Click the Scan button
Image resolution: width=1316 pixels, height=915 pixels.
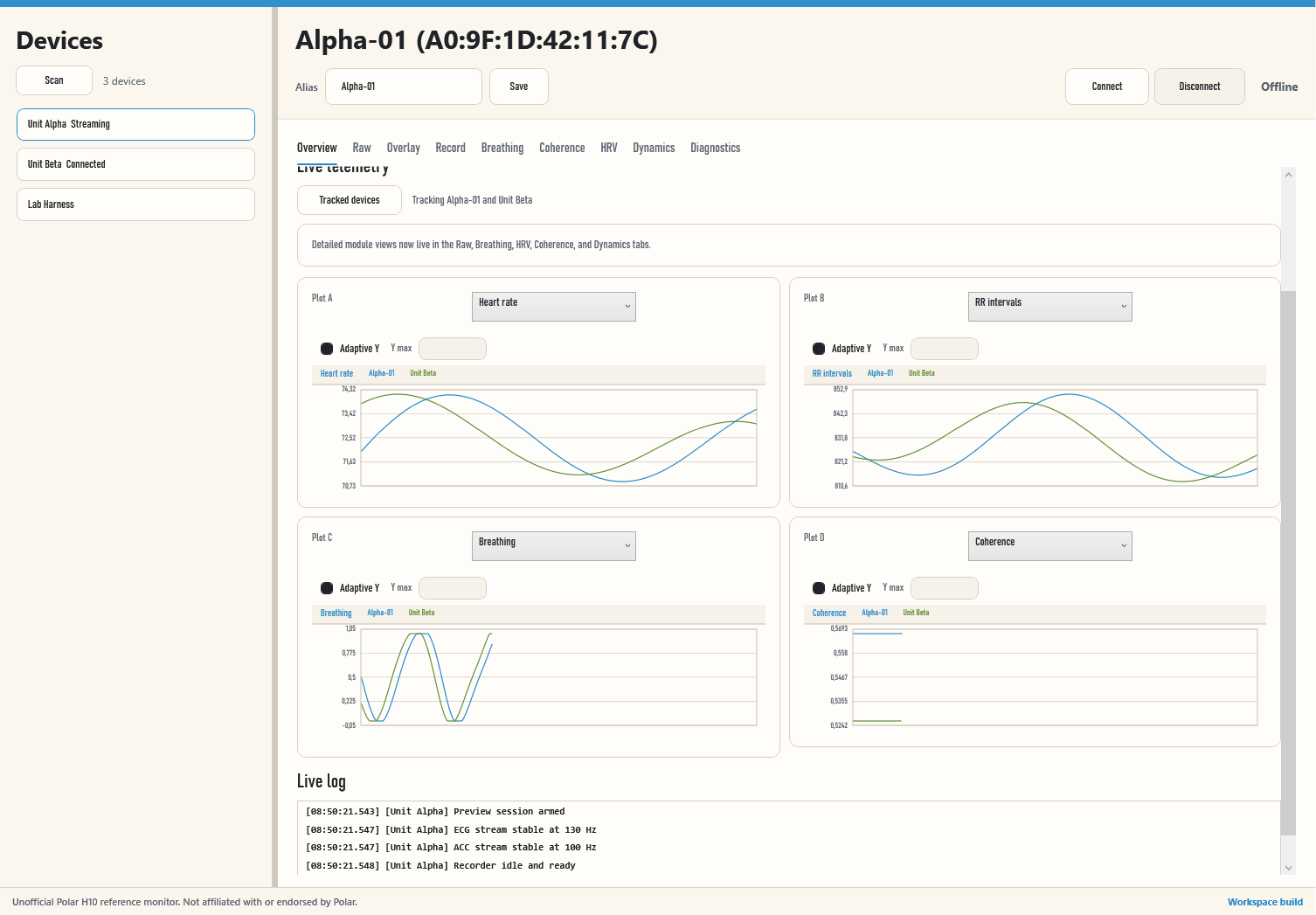(x=54, y=80)
